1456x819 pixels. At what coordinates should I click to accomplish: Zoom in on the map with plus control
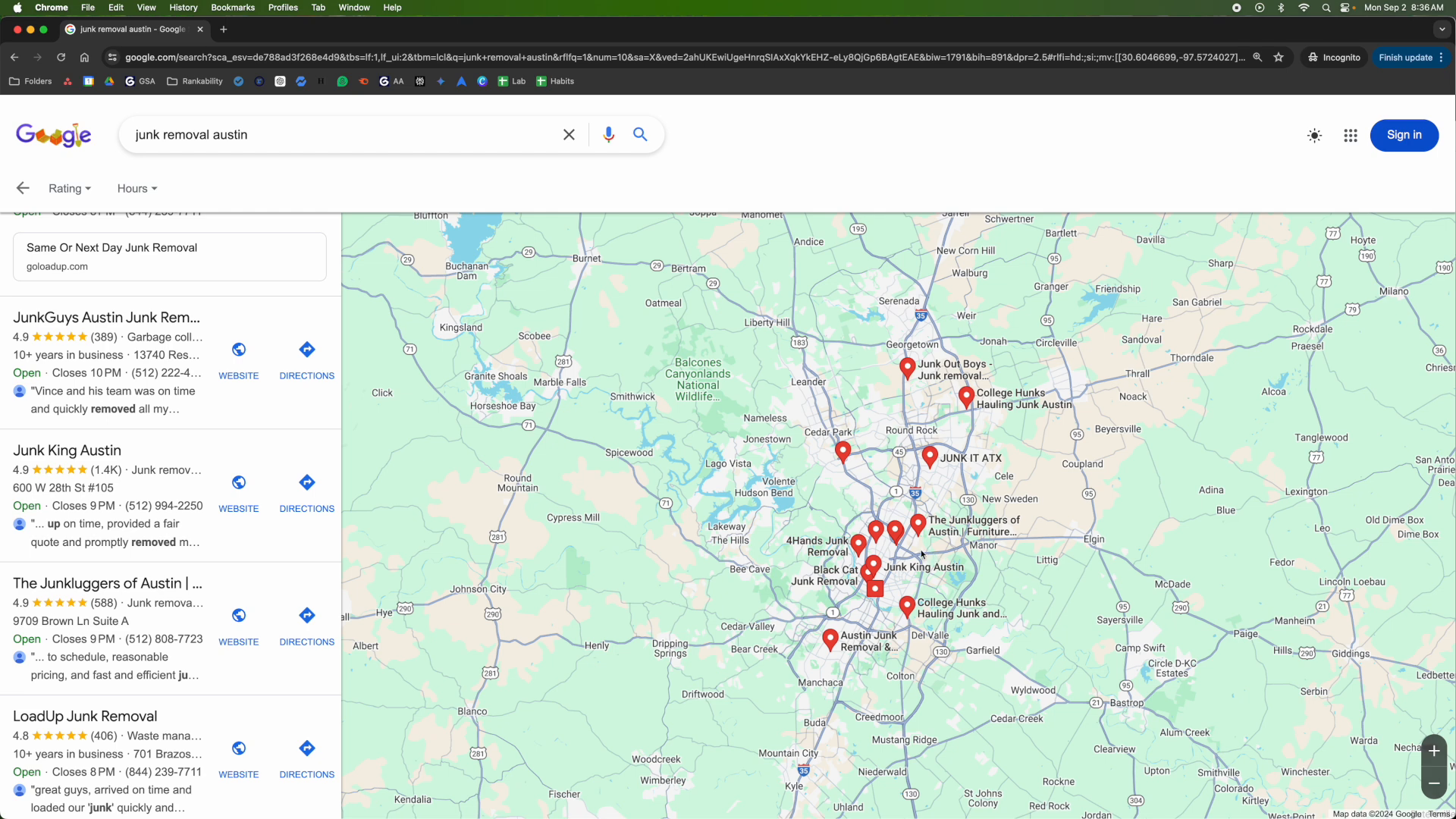1435,750
